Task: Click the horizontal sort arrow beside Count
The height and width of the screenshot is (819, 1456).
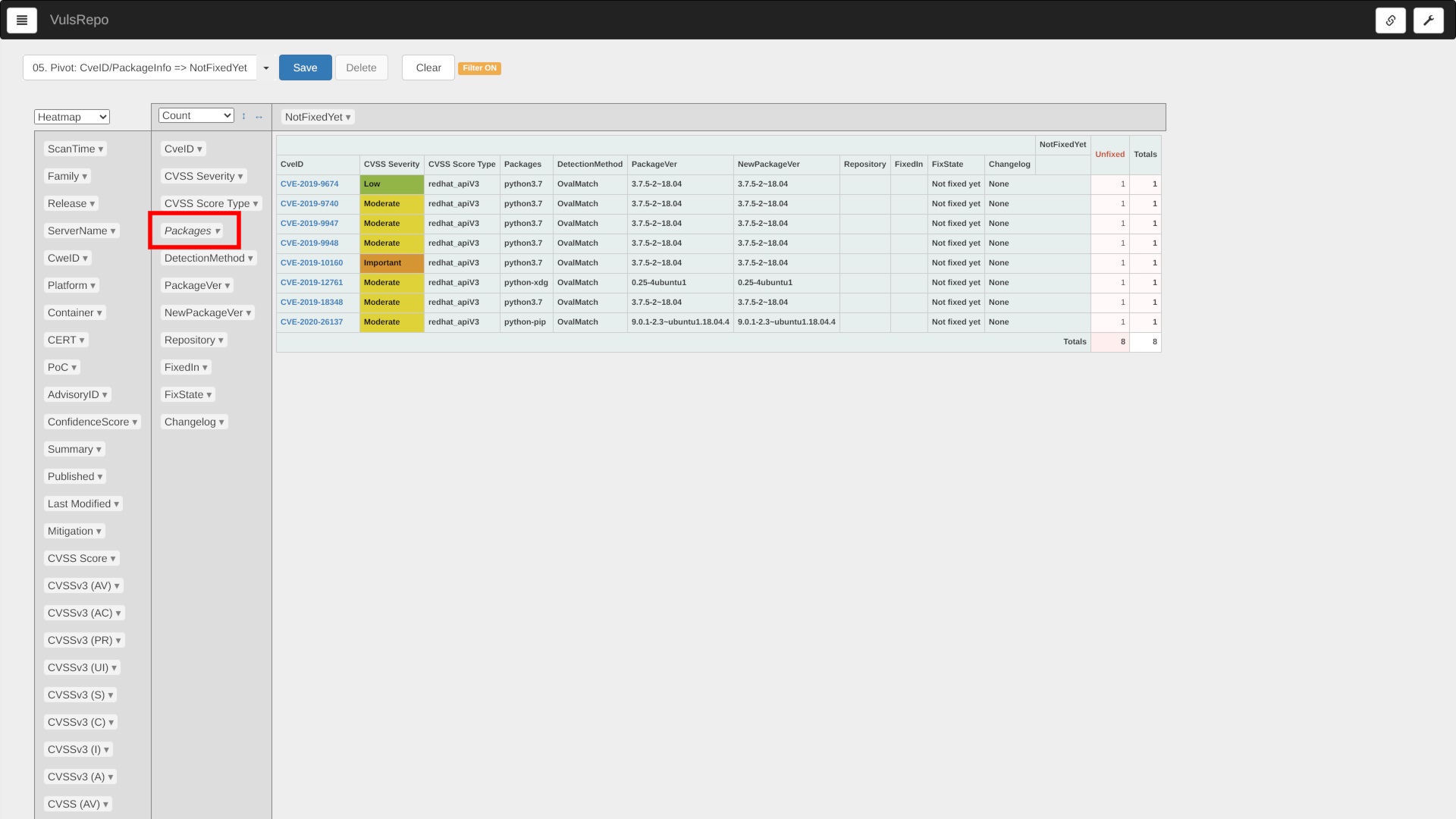Action: [x=259, y=117]
